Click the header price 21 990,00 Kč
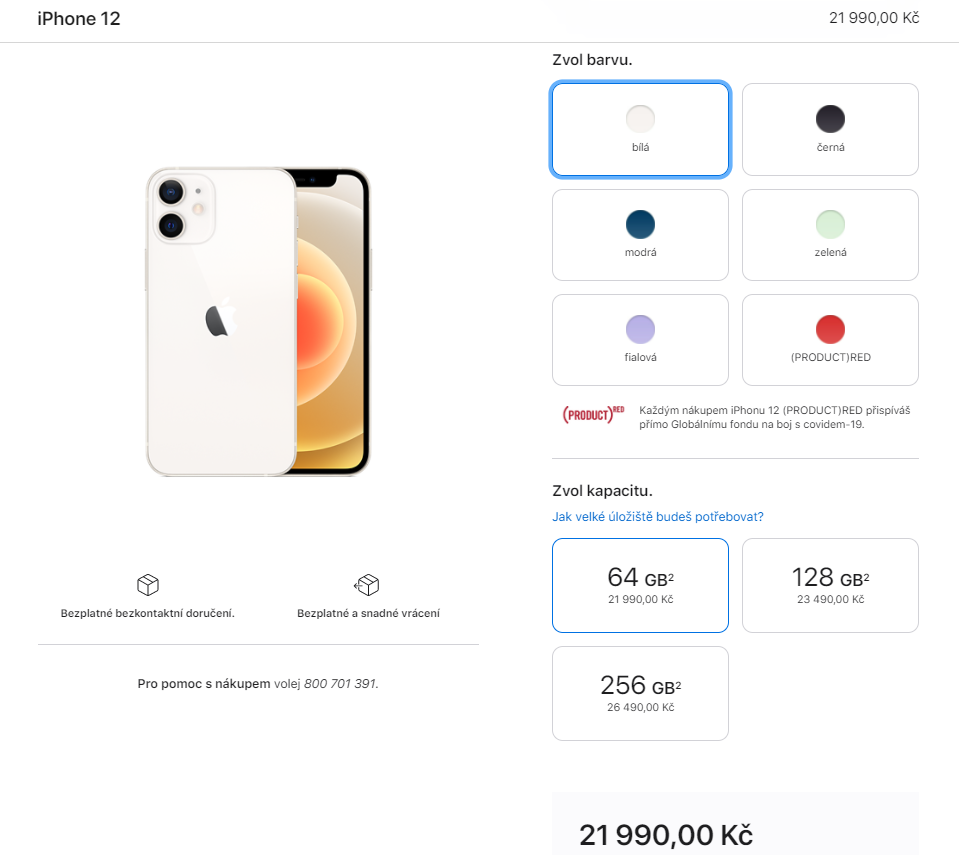959x855 pixels. point(874,18)
